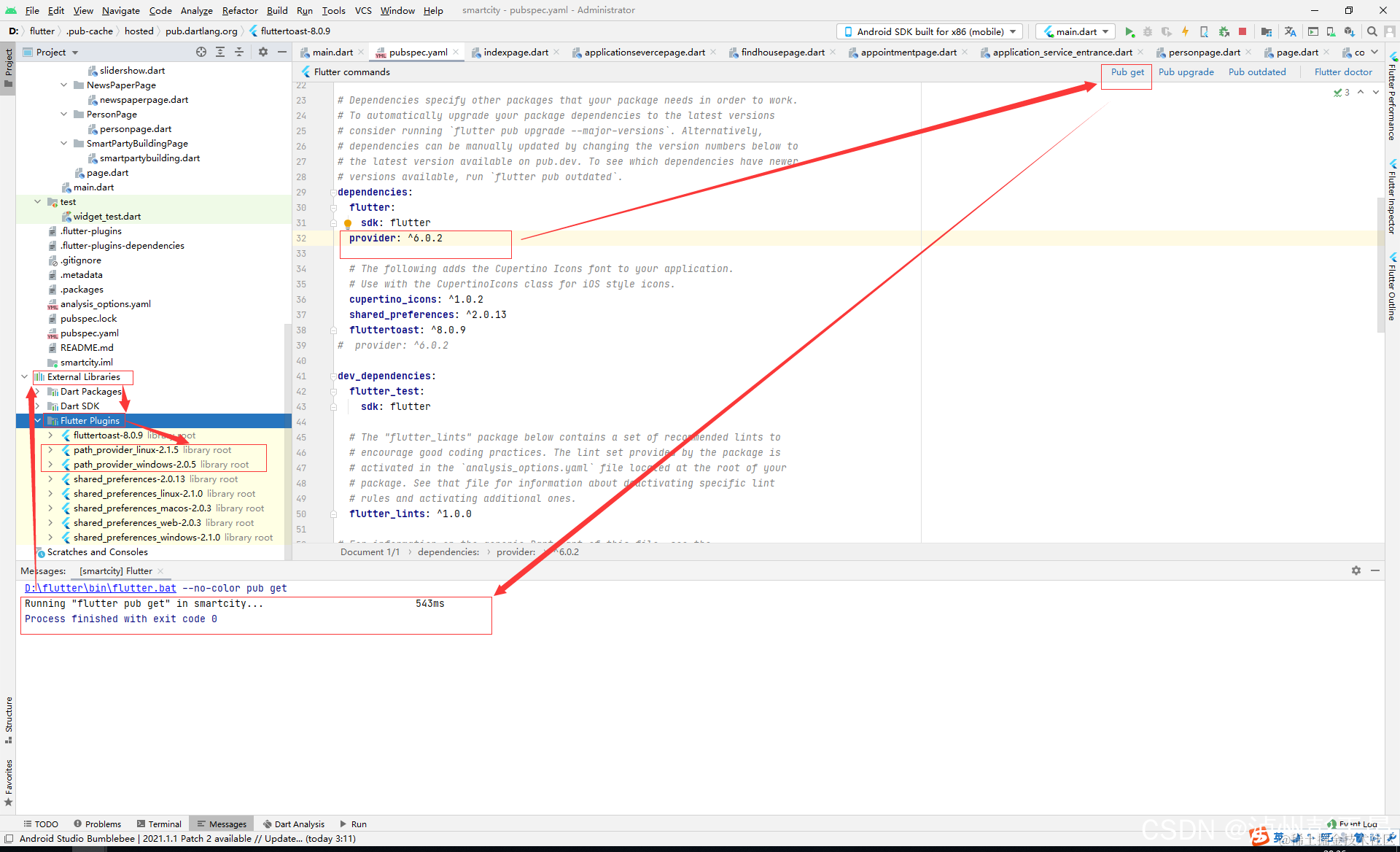The width and height of the screenshot is (1400, 852).
Task: Open the flutter.bat path link in Messages
Action: [x=101, y=588]
